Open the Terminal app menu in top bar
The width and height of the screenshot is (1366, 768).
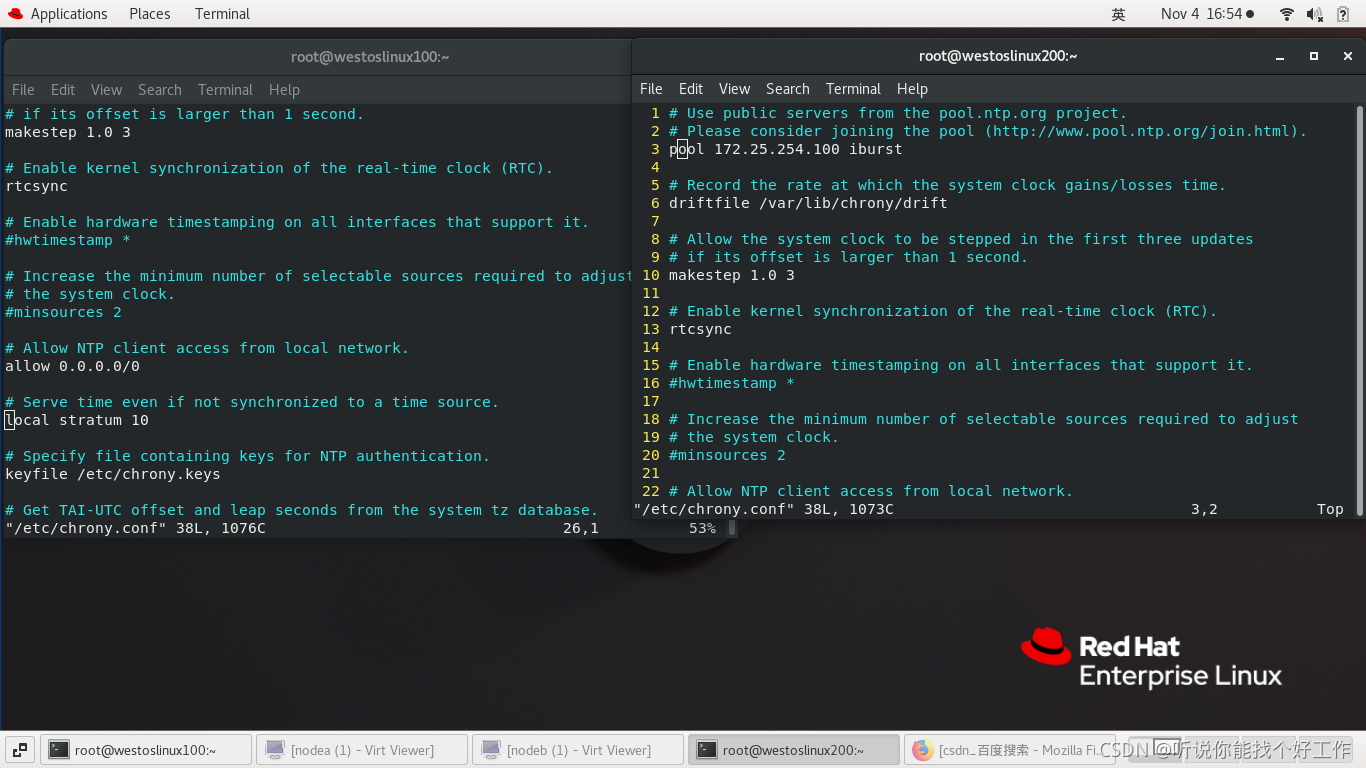click(222, 14)
